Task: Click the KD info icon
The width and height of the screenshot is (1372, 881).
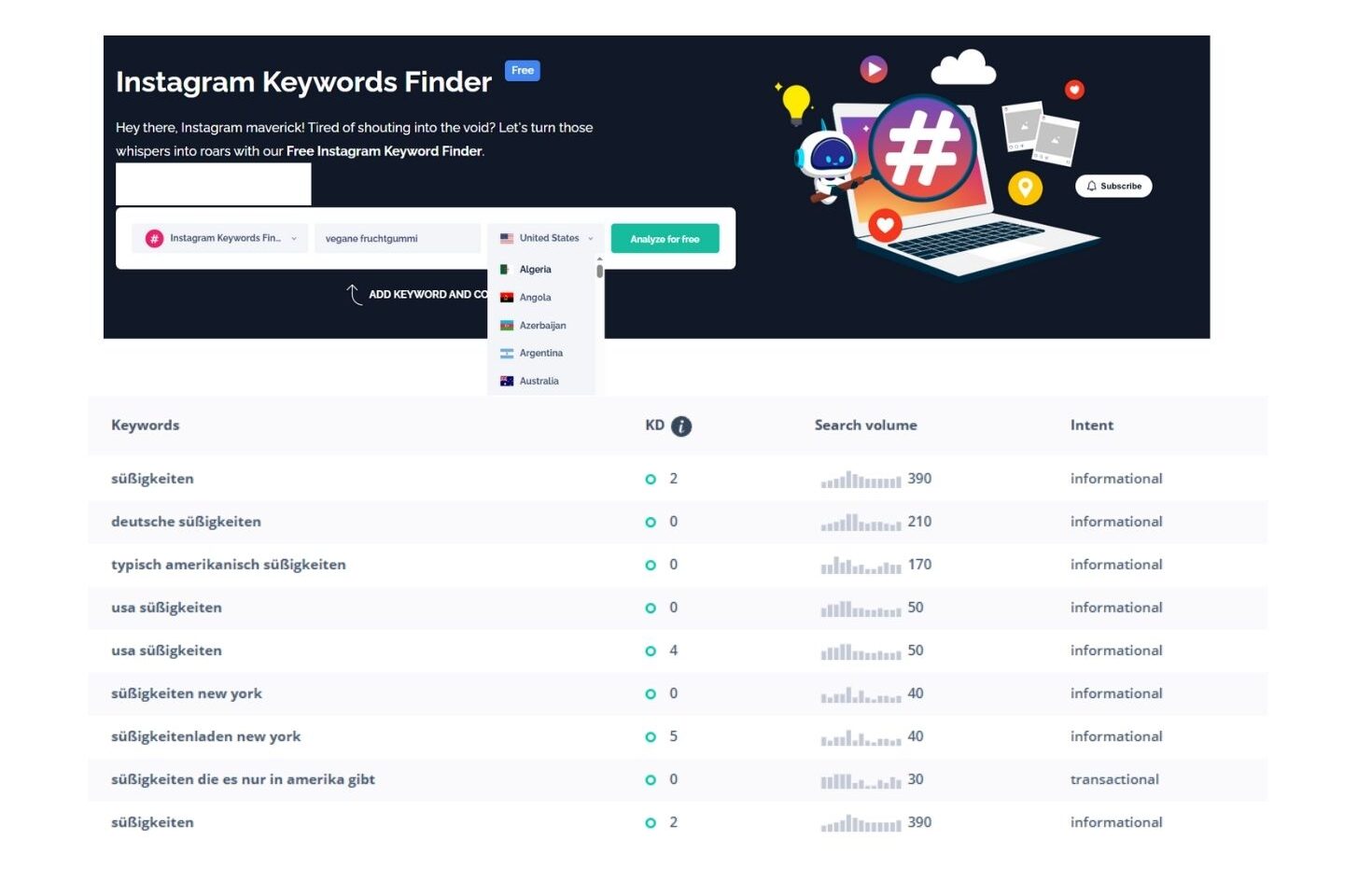Action: 681,427
